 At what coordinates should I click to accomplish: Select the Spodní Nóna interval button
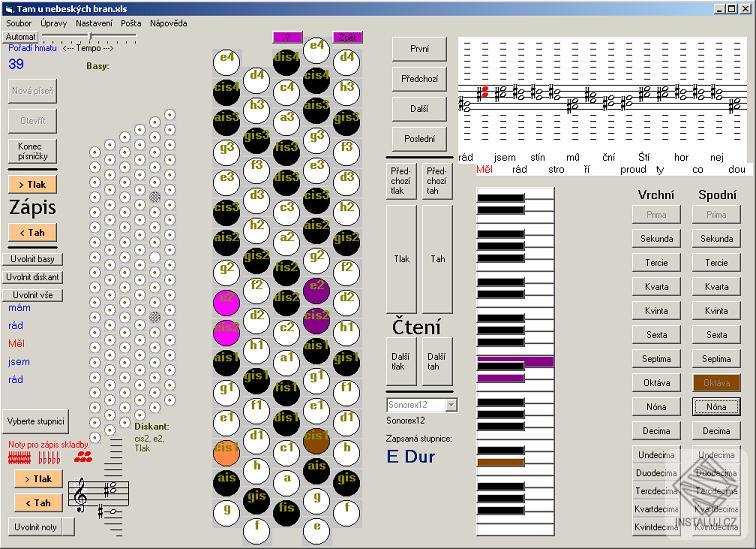pos(716,407)
